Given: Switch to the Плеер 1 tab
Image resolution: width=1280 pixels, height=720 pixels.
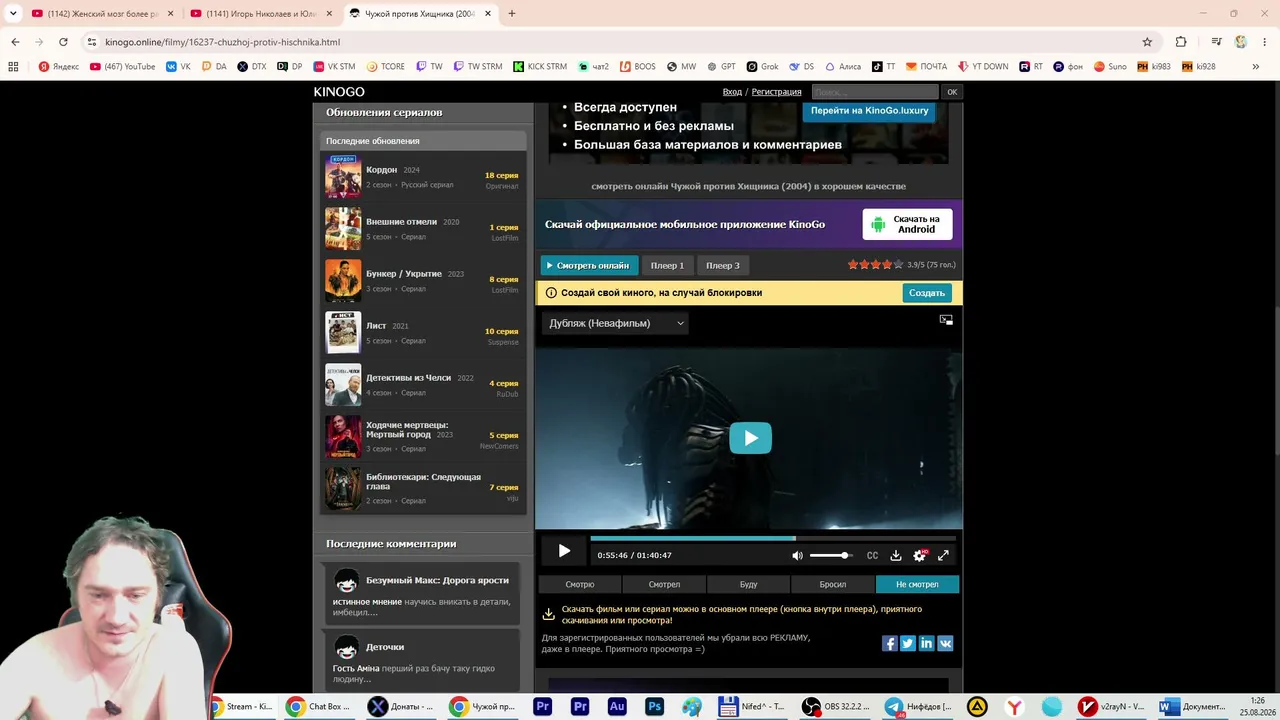Looking at the screenshot, I should (667, 265).
